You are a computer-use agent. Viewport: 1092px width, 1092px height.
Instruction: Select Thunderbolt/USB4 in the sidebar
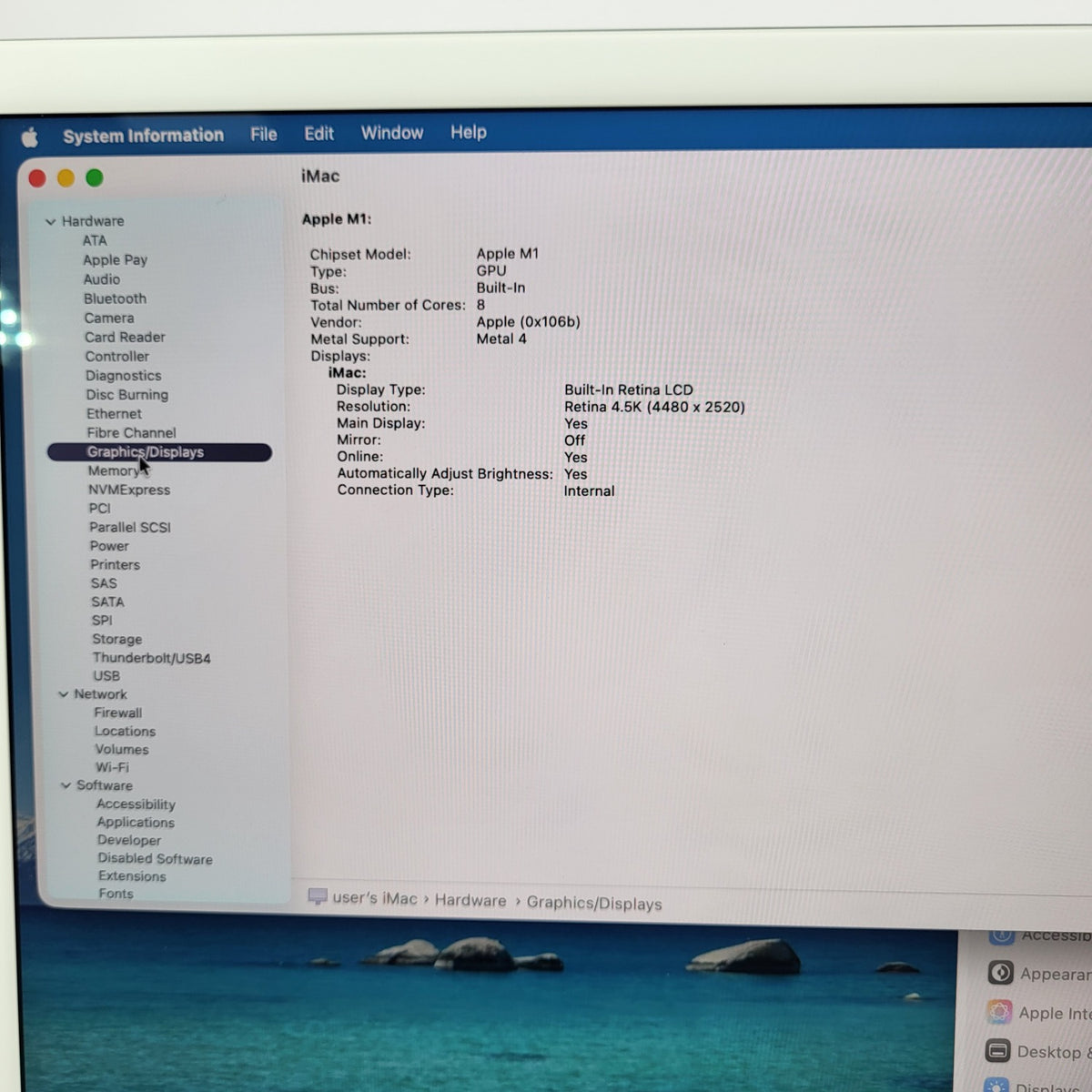pos(151,658)
